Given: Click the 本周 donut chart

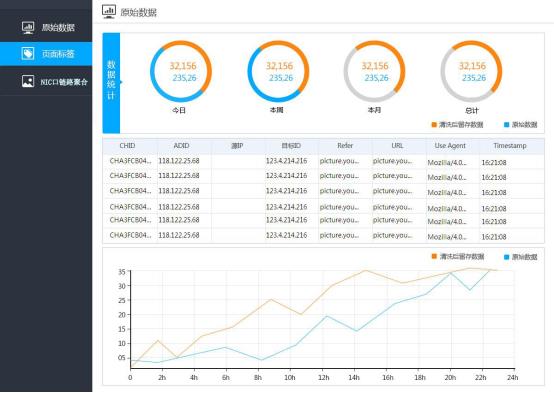Looking at the screenshot, I should tap(278, 71).
